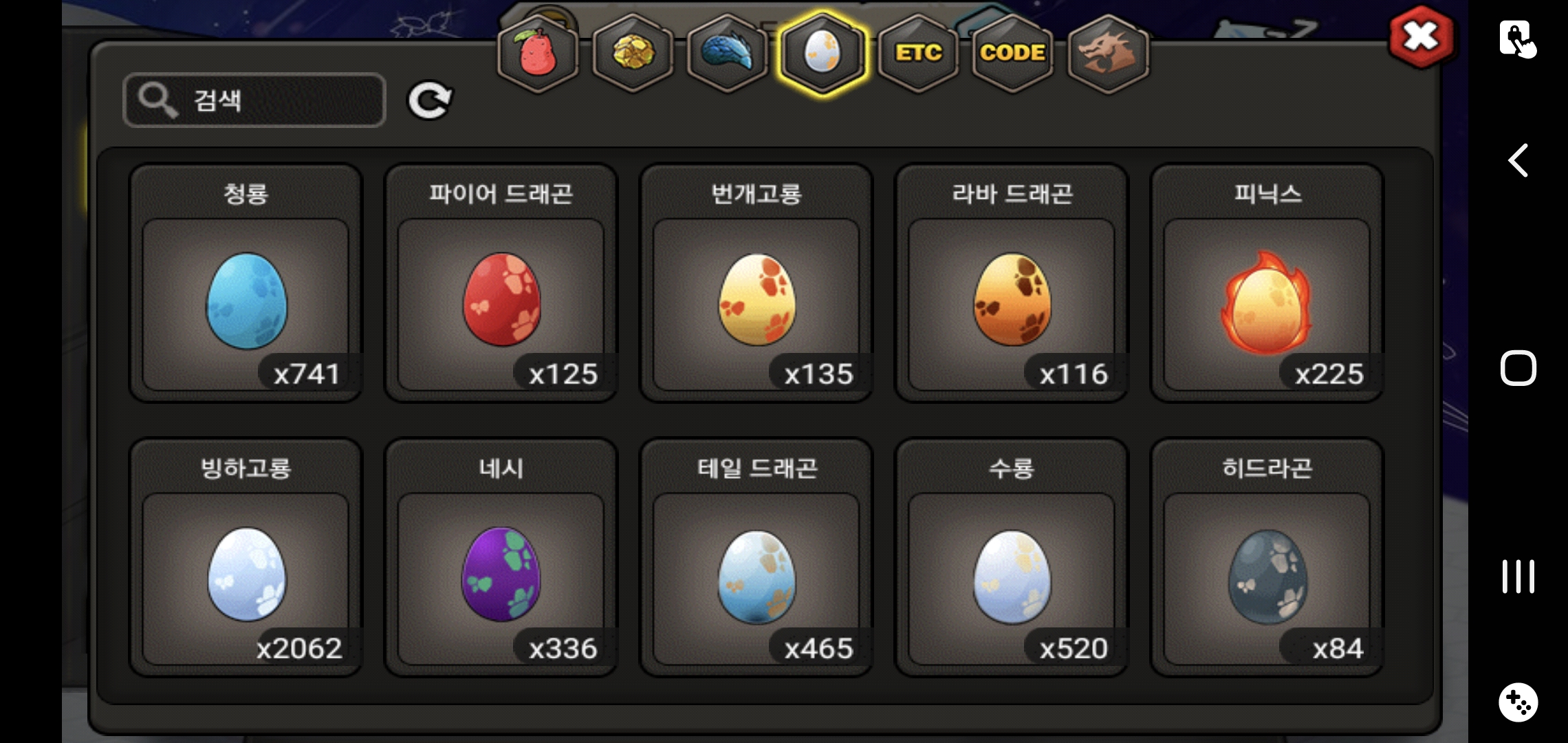Tap the Android home button
The image size is (1568, 743).
(1518, 368)
